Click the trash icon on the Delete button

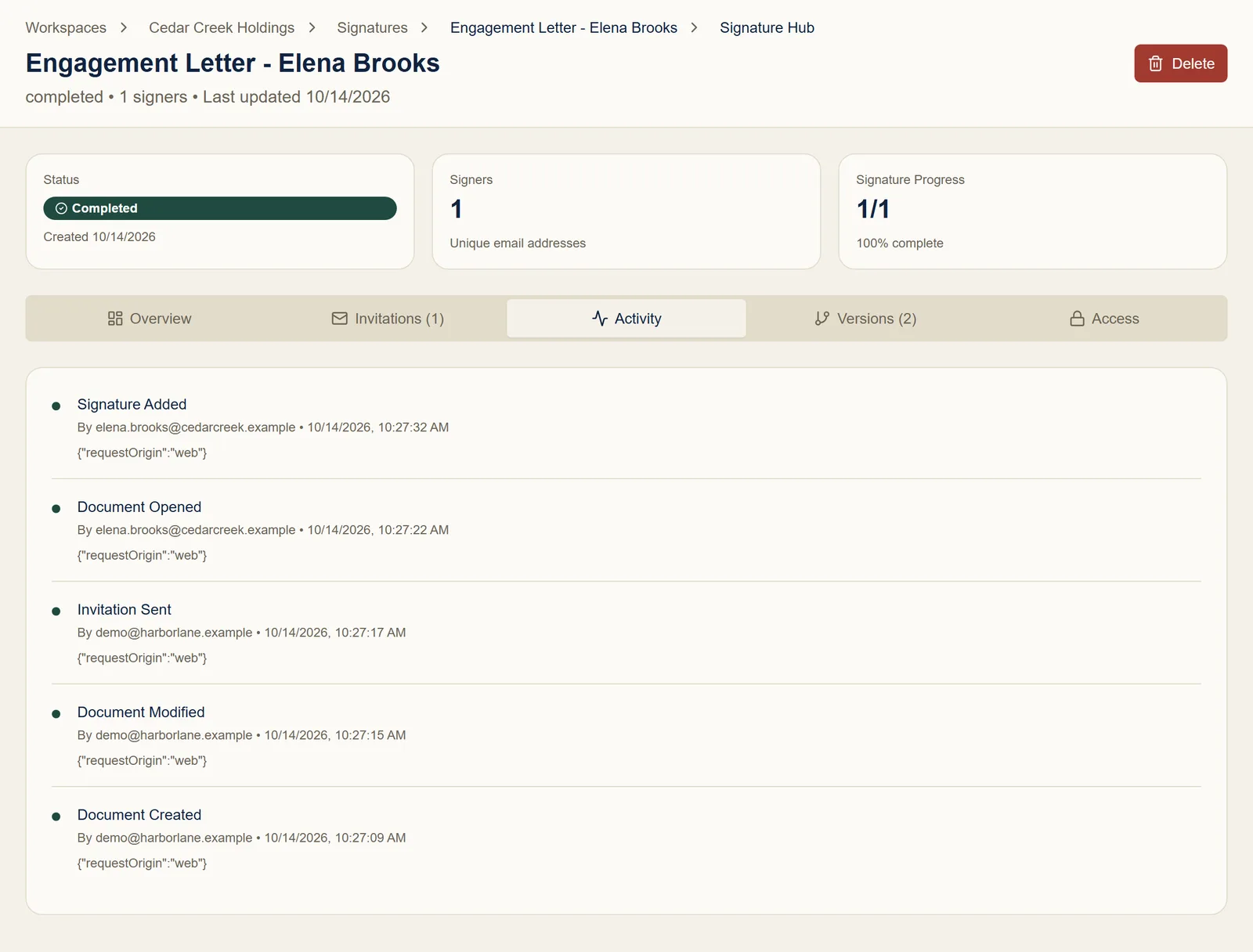[1155, 63]
